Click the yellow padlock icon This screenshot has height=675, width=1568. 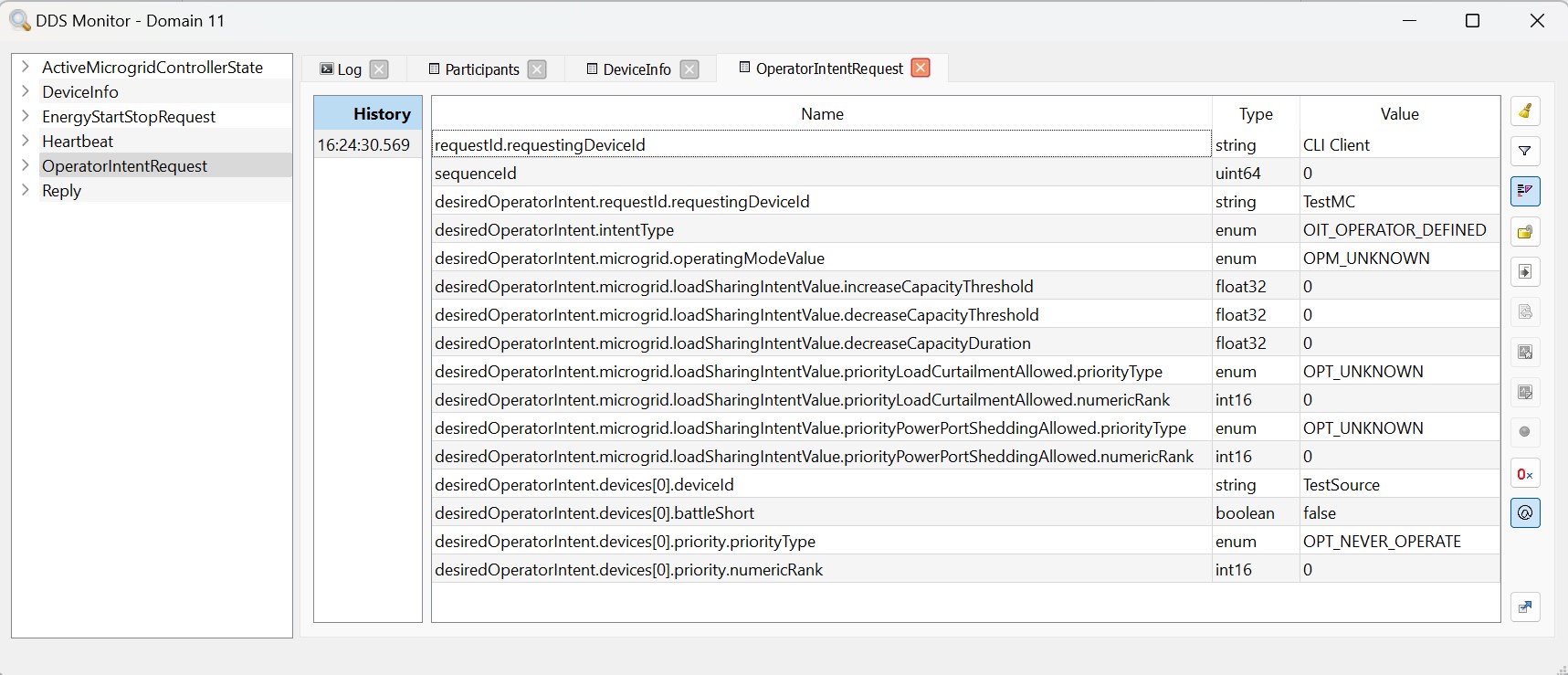(1525, 232)
